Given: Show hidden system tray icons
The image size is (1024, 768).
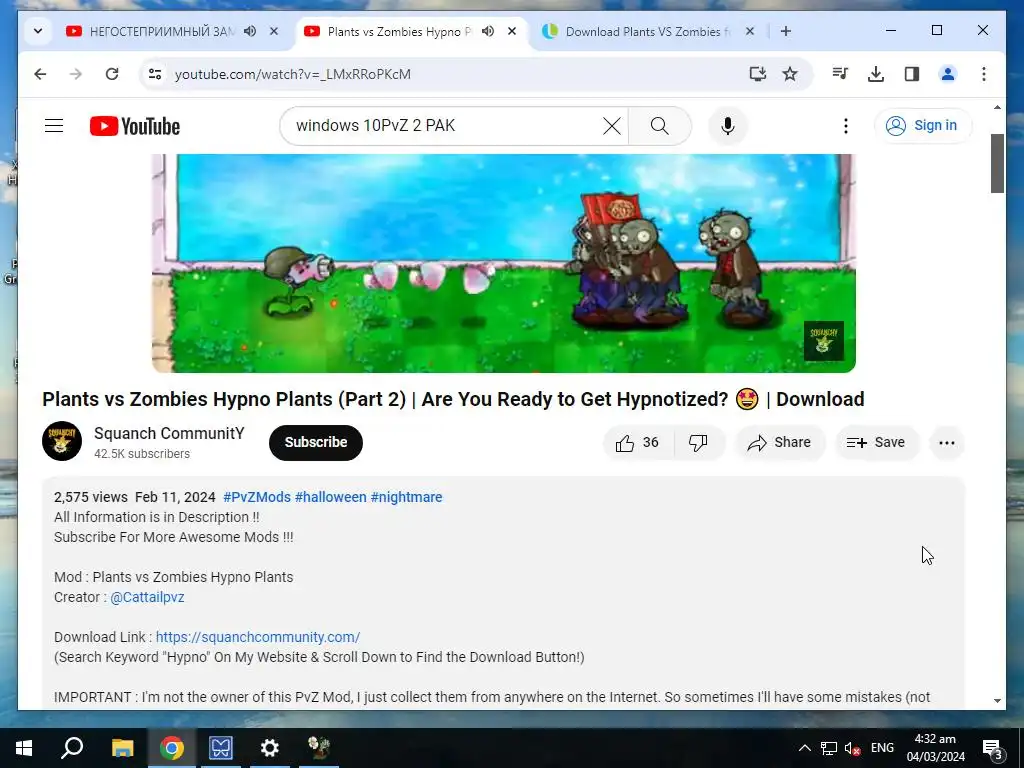Looking at the screenshot, I should (805, 748).
